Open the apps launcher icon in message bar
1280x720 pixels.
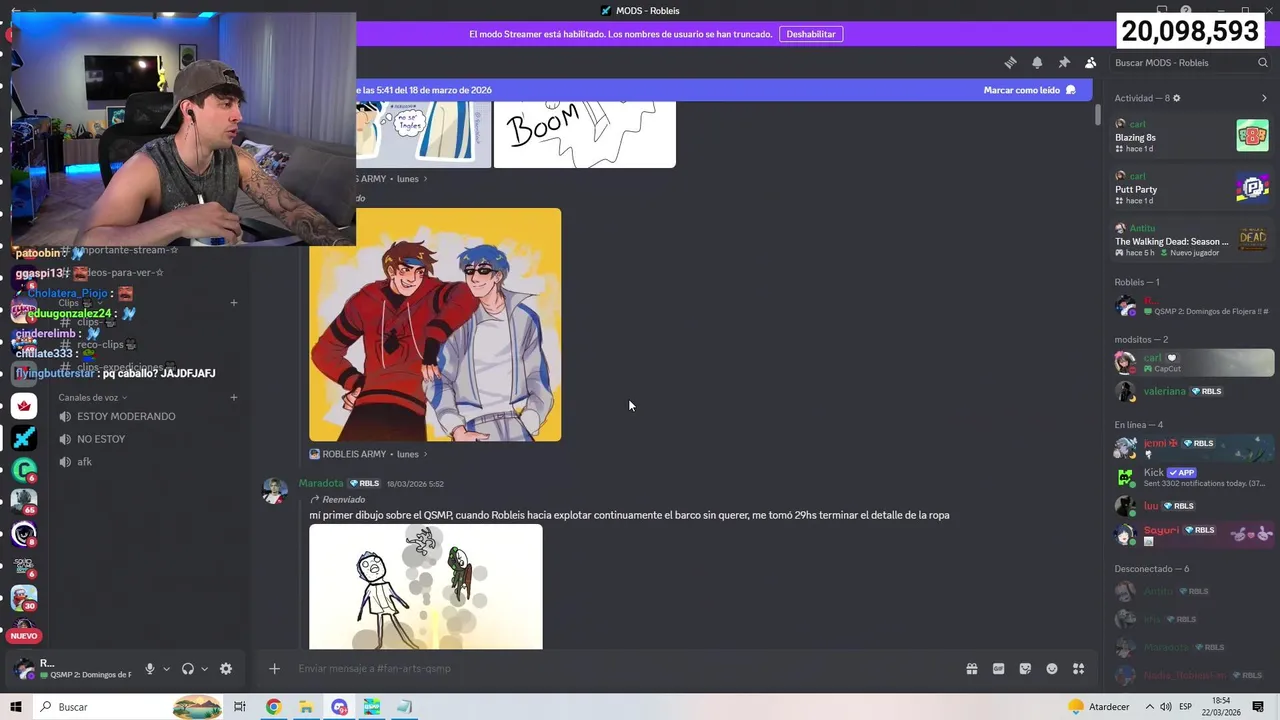(1078, 669)
